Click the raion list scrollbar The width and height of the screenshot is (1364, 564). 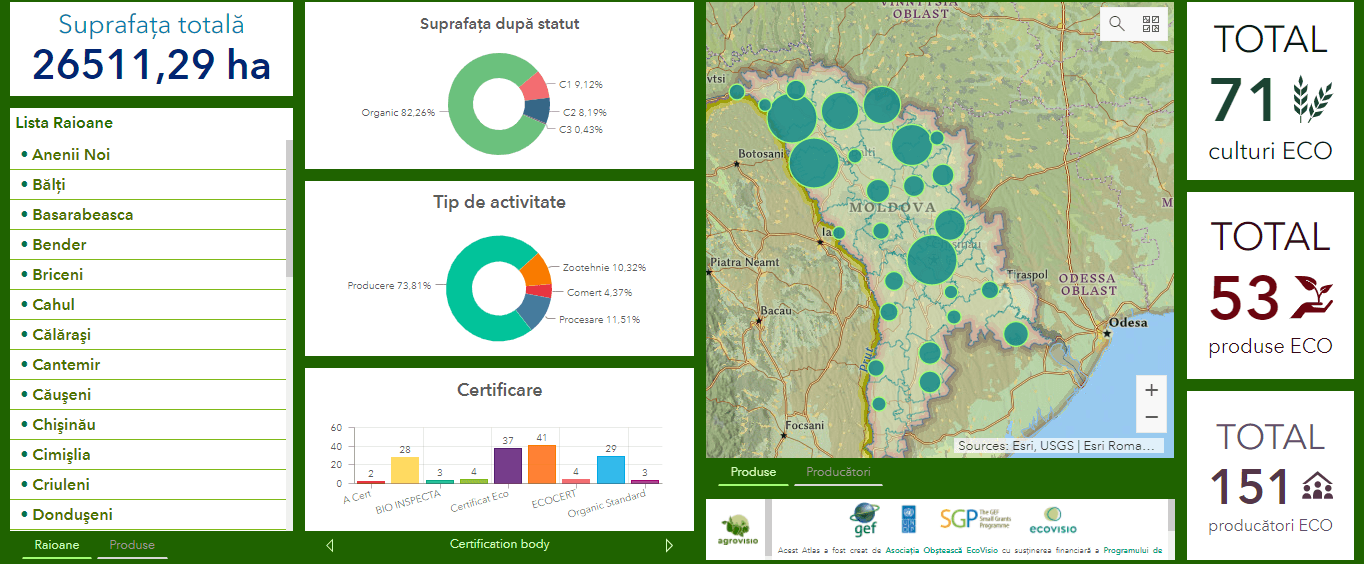pyautogui.click(x=290, y=208)
